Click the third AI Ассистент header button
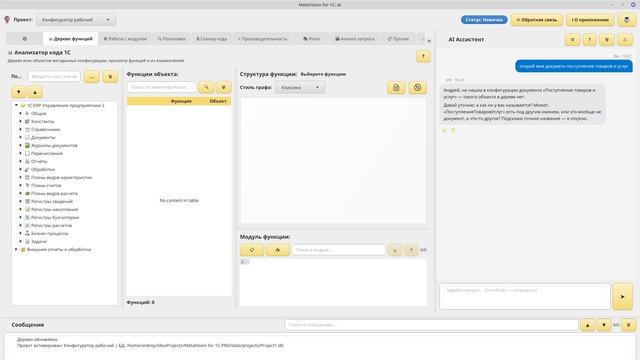Screen dimensions: 640x360 607,40
